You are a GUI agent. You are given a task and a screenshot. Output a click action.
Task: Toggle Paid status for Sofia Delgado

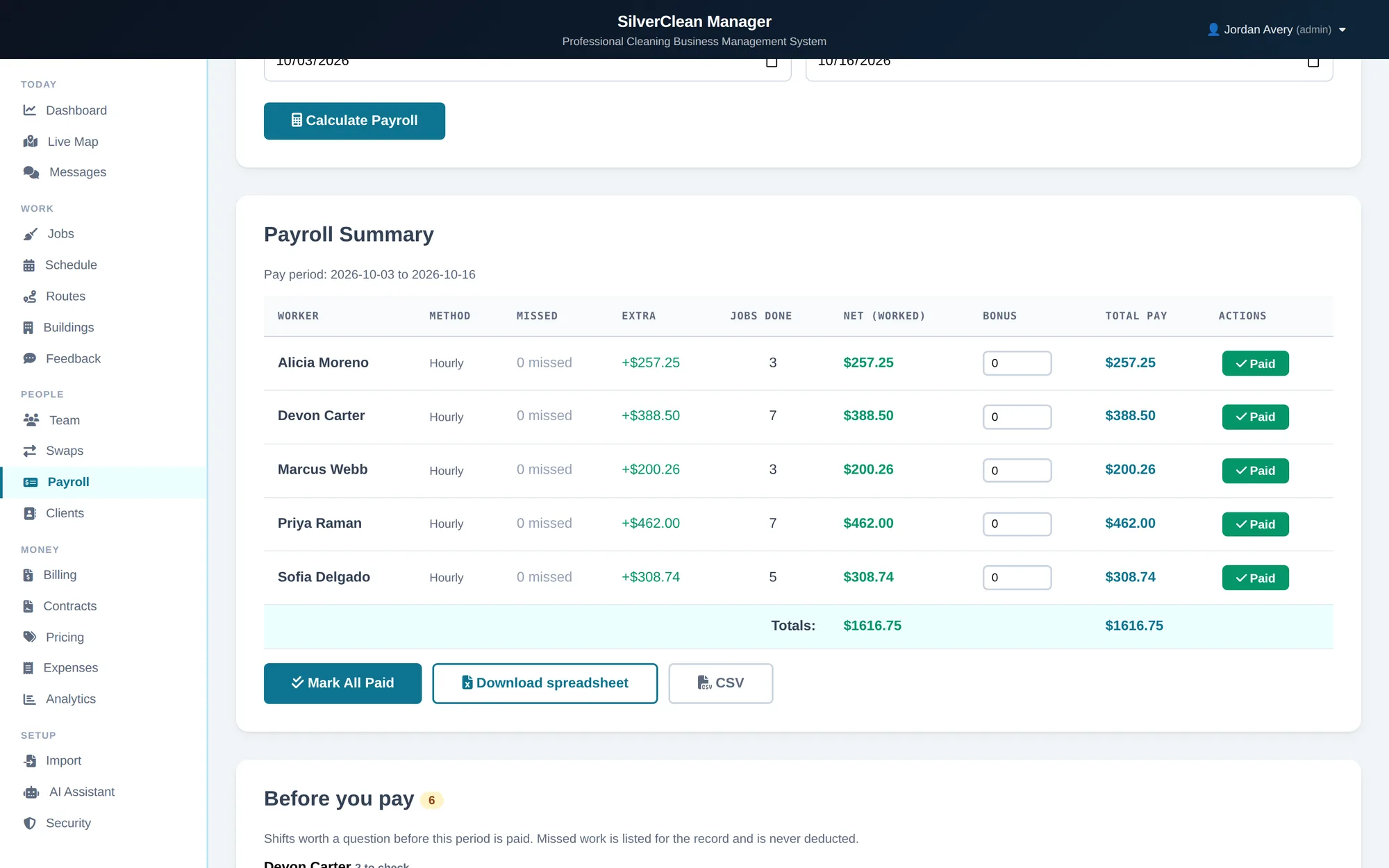click(x=1255, y=578)
